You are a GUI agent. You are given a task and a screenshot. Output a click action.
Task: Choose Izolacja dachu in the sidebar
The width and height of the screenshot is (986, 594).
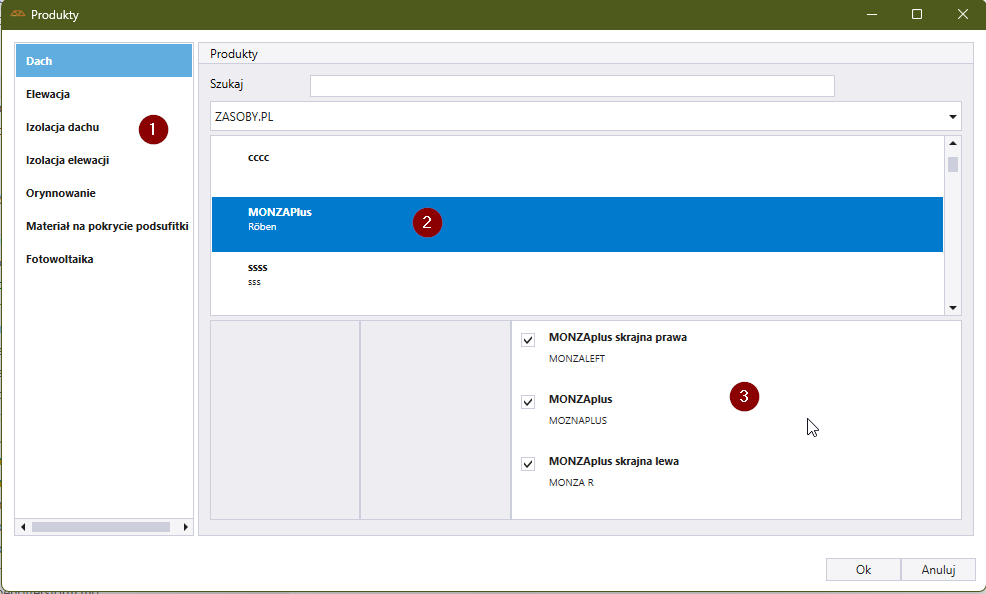[x=62, y=127]
